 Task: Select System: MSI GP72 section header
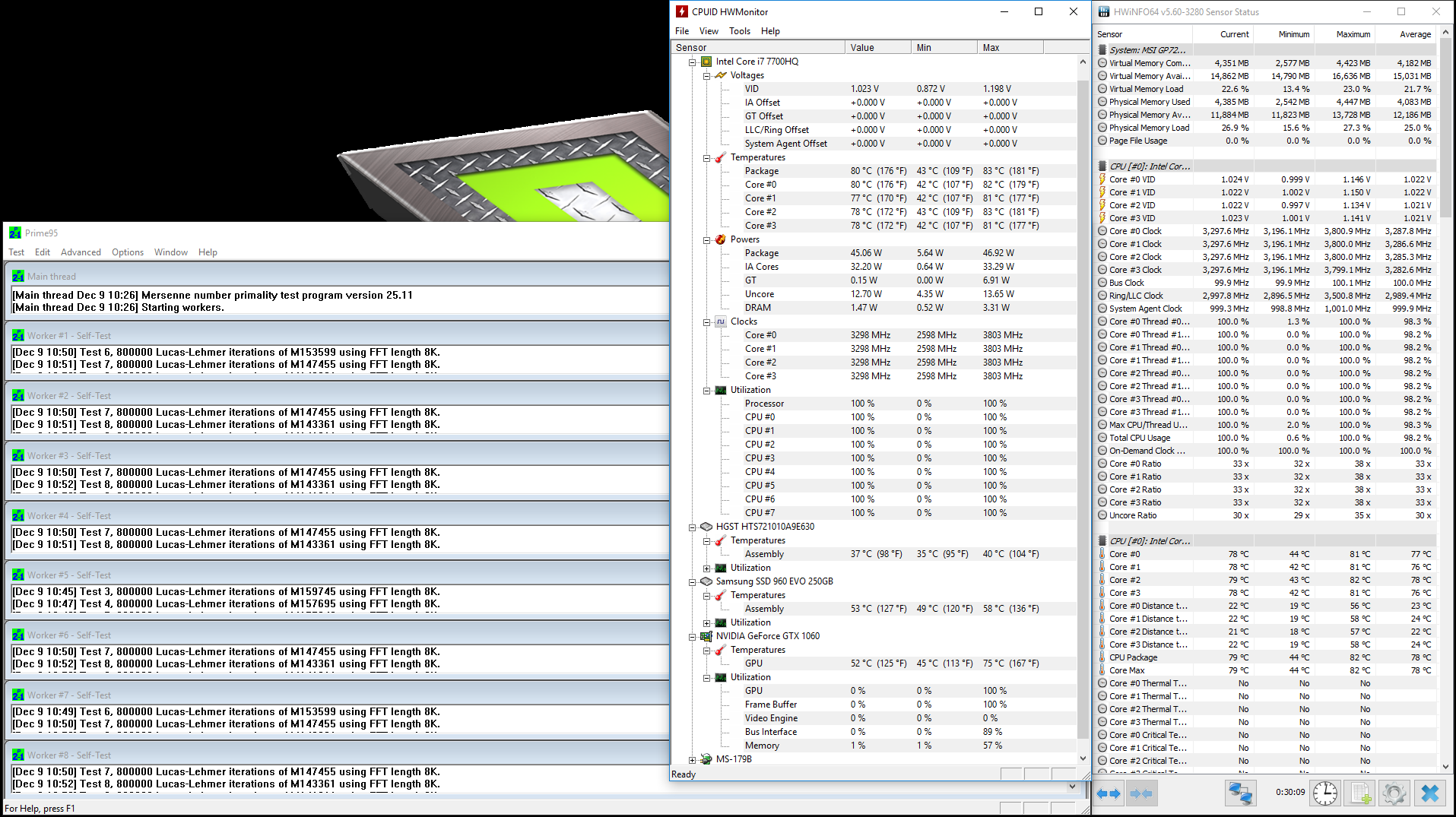click(x=1266, y=50)
